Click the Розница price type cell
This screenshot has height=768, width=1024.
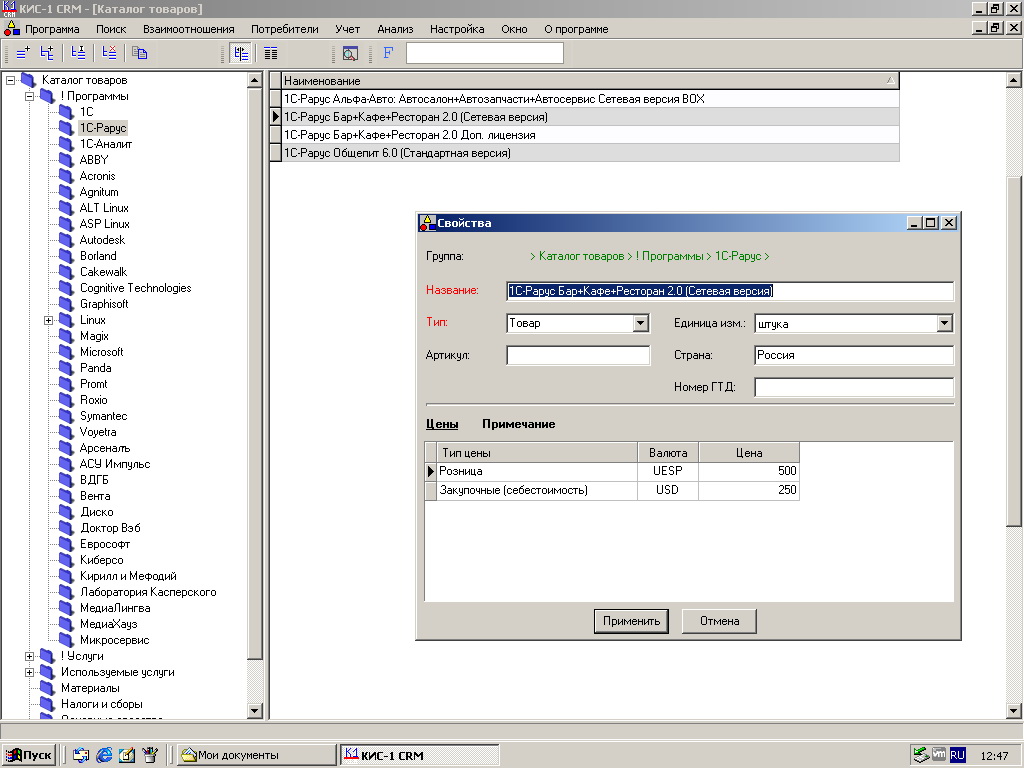click(537, 471)
